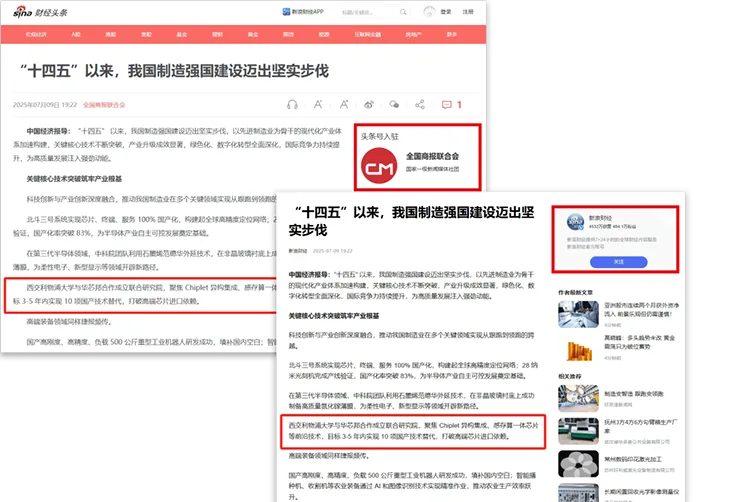This screenshot has height=502, width=750.
Task: Open the 登录 login link
Action: tap(446, 12)
